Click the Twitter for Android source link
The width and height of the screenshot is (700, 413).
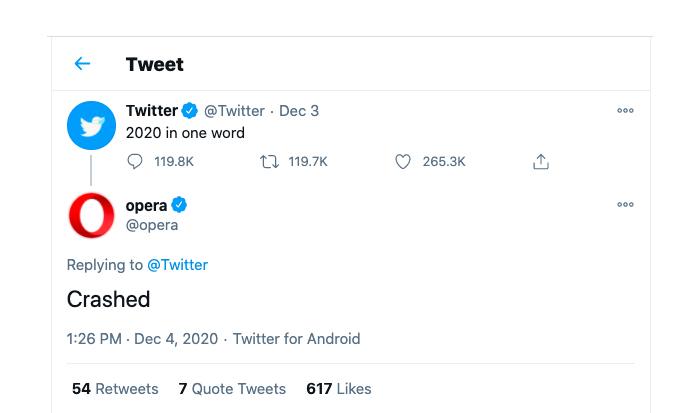click(296, 338)
